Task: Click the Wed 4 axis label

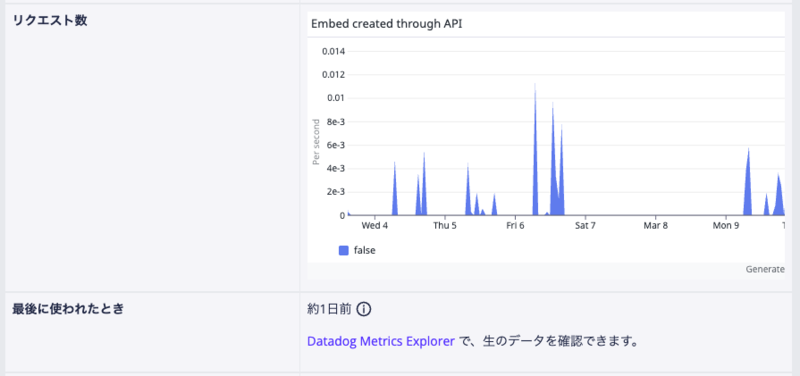Action: (x=374, y=225)
